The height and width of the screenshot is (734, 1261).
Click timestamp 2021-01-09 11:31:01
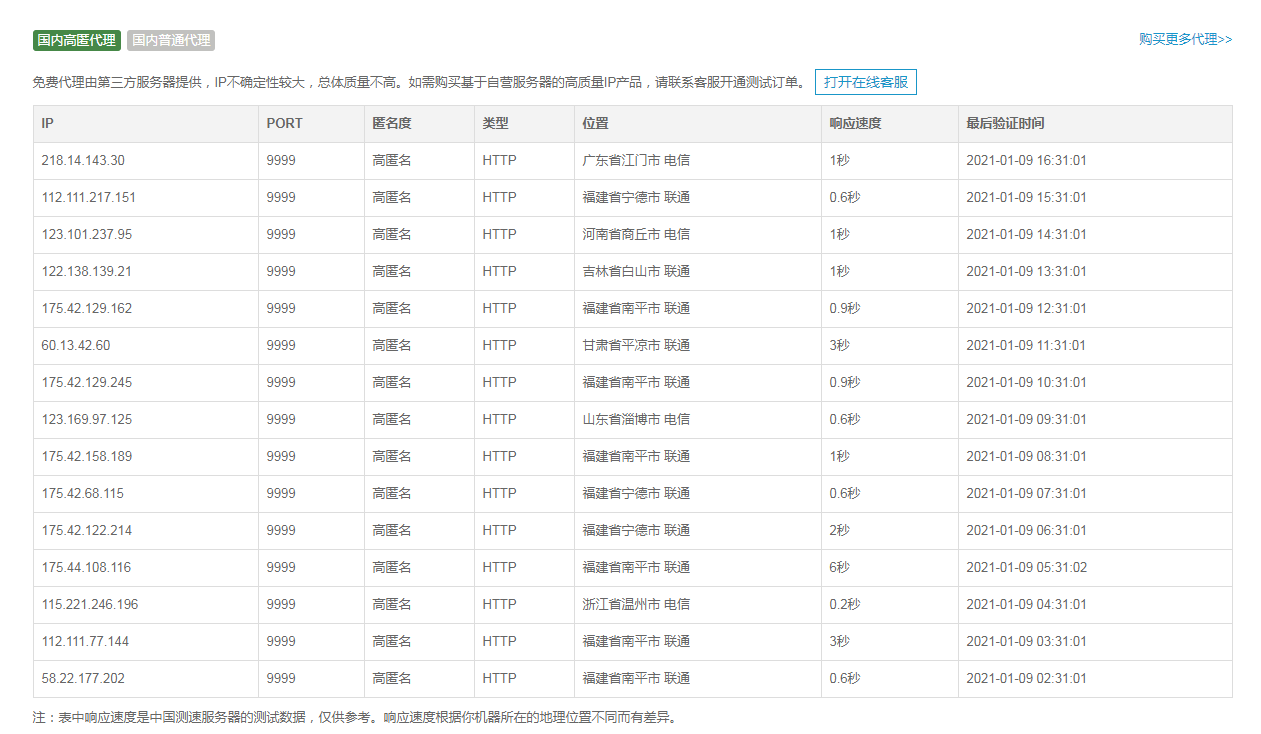pos(1026,346)
